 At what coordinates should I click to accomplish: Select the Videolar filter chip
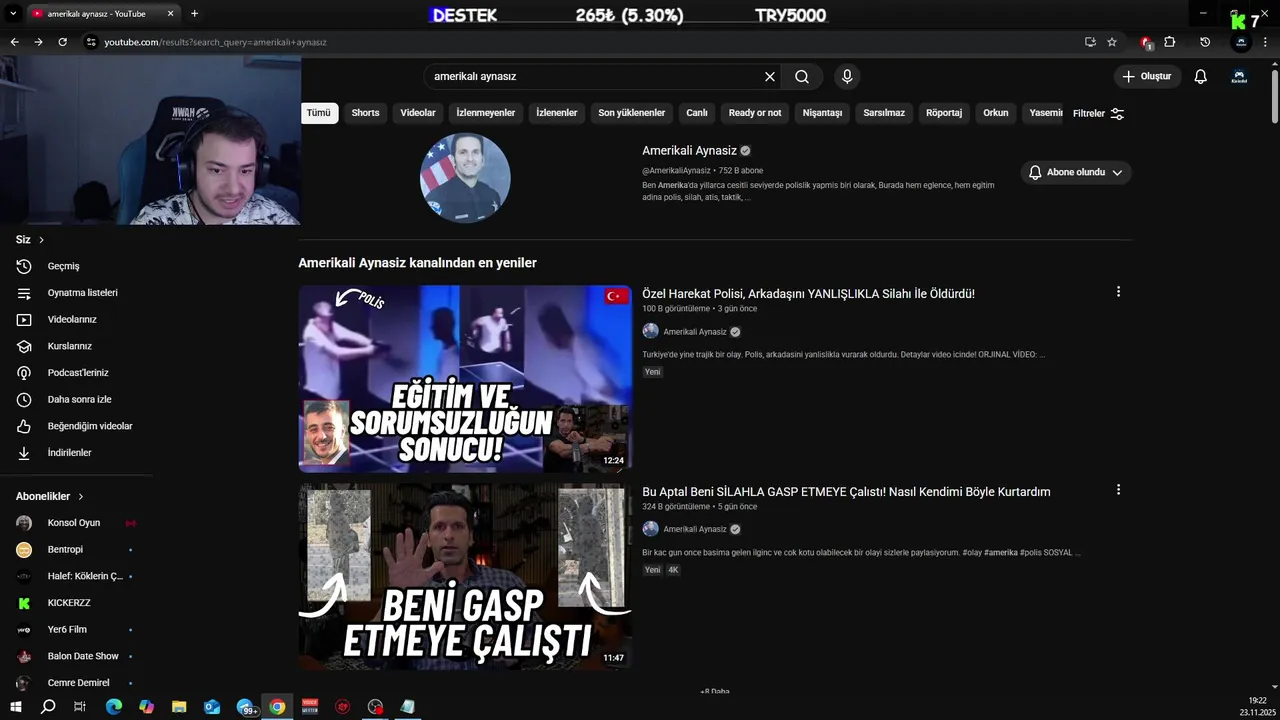pos(418,113)
